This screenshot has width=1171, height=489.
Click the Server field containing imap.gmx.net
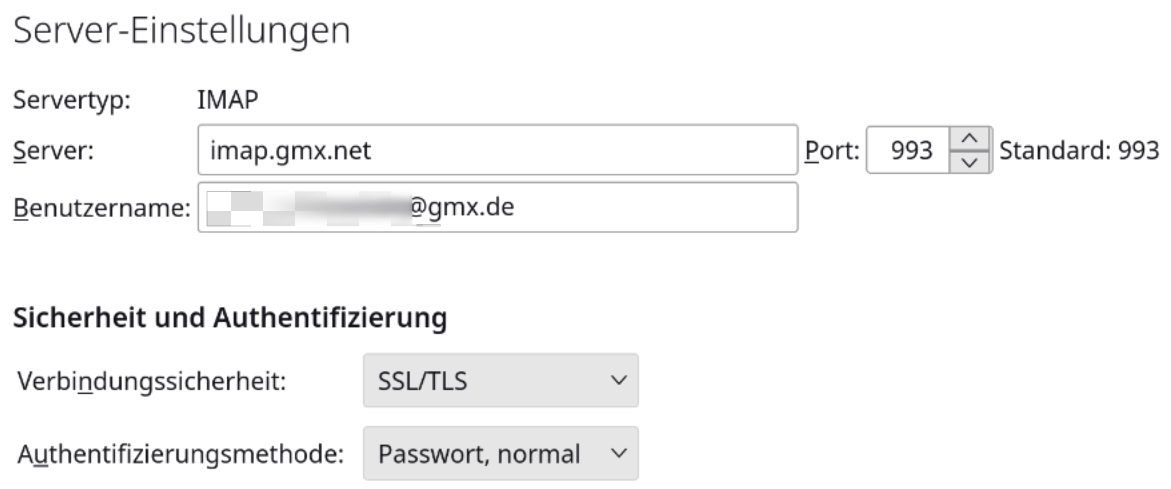pos(497,151)
